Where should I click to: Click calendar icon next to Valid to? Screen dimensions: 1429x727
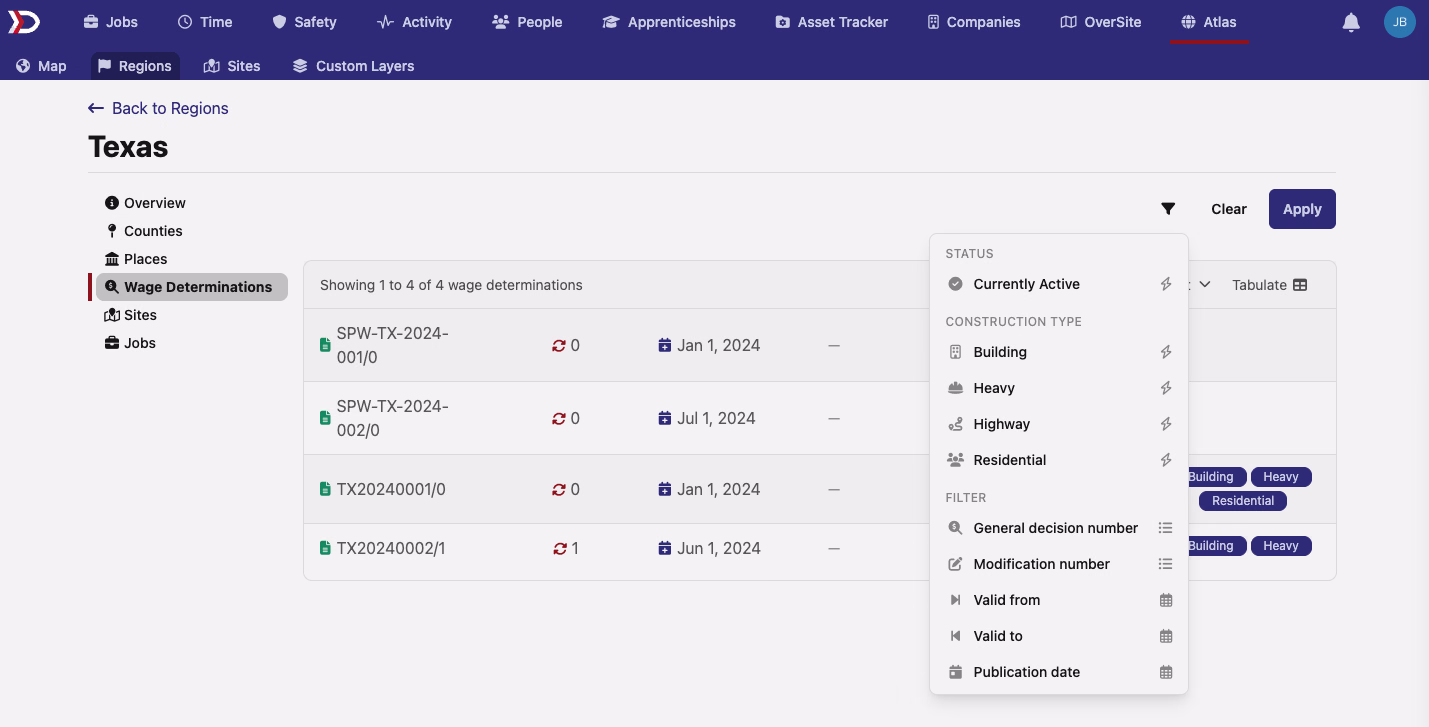pyautogui.click(x=1166, y=636)
